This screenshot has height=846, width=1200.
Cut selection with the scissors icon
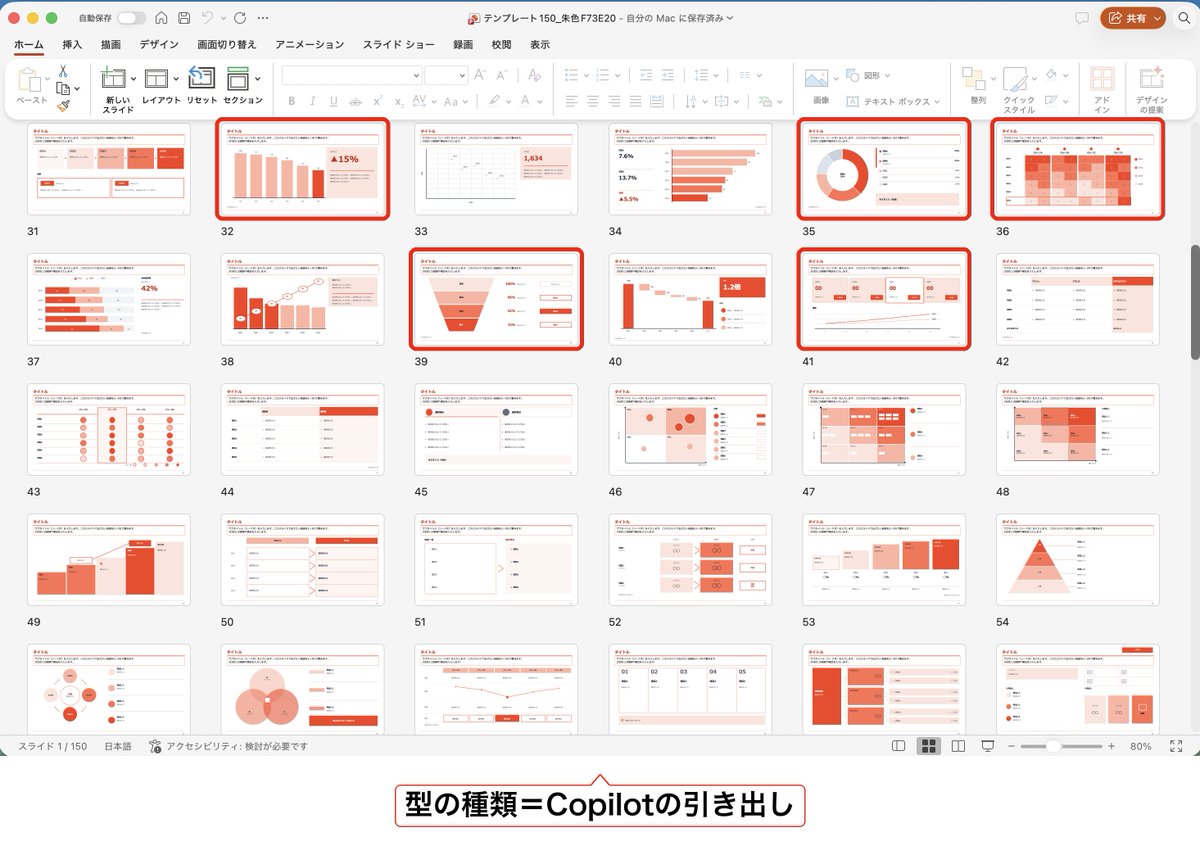(x=62, y=71)
